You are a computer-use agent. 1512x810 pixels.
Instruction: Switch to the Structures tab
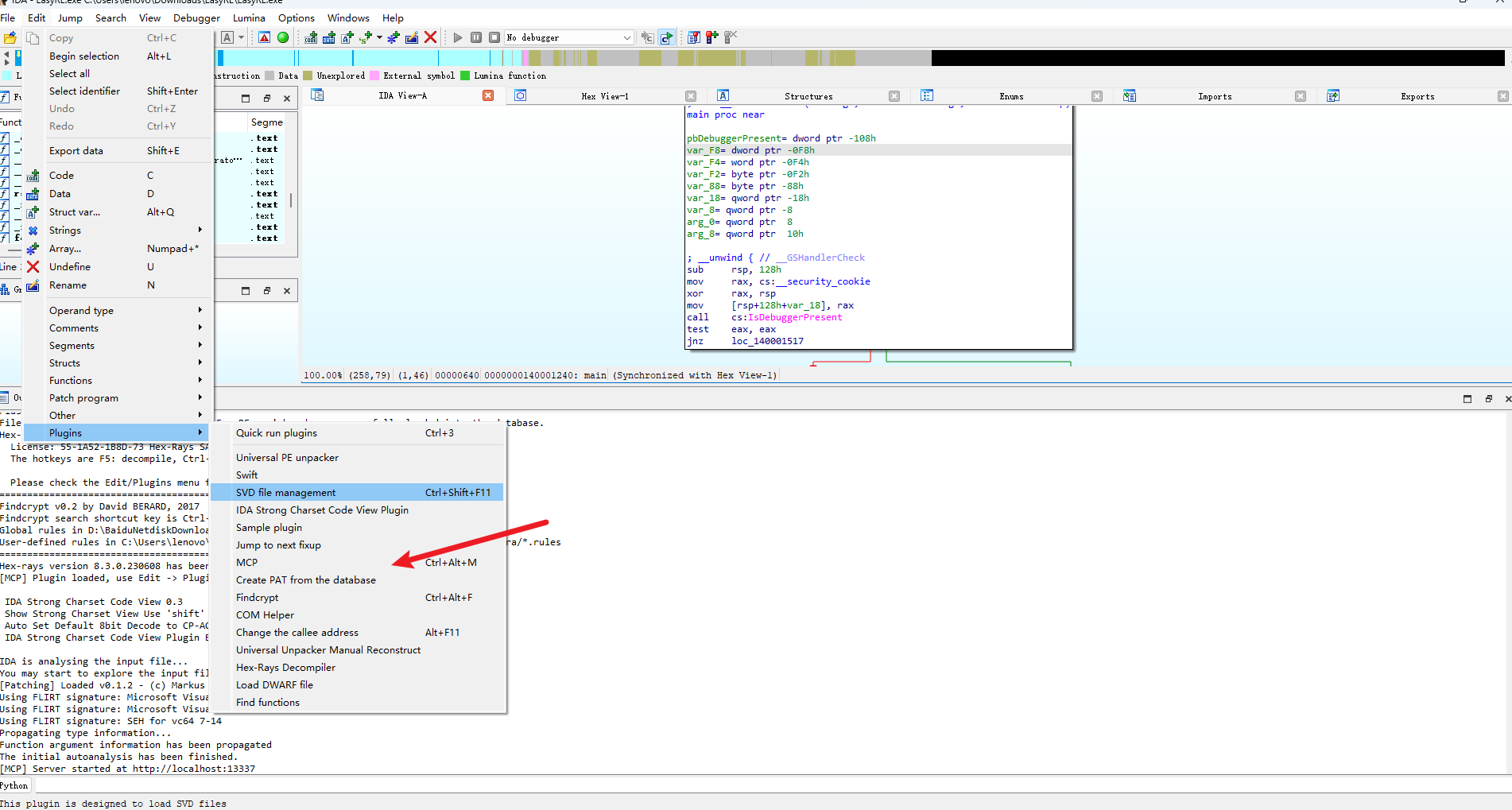point(808,96)
